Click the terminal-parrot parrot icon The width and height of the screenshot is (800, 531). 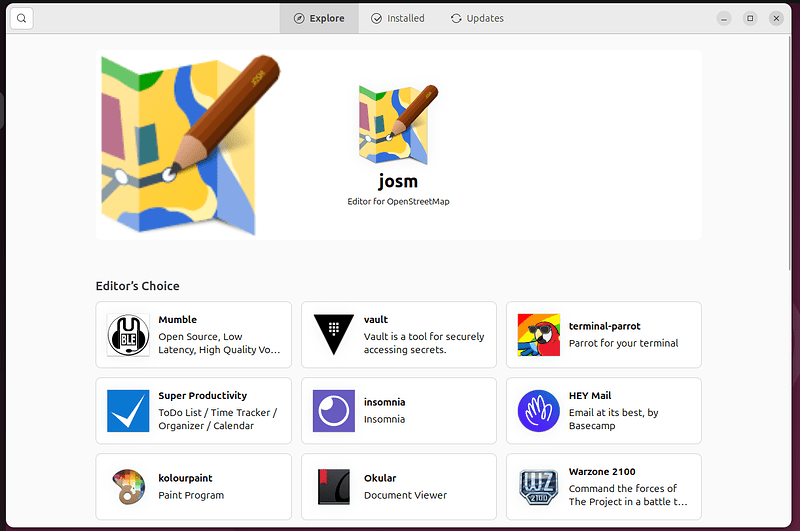539,335
